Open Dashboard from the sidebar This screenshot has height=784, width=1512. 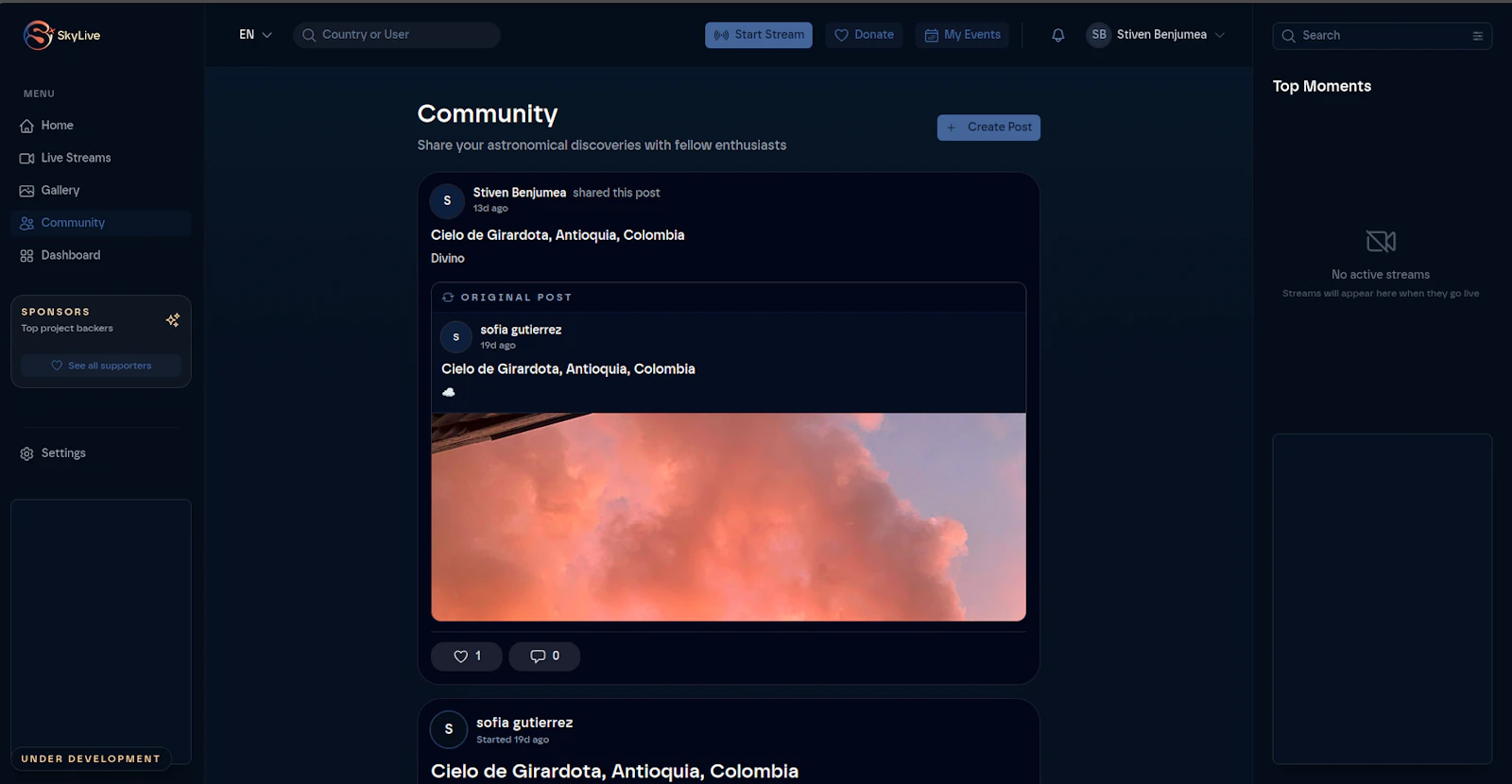(x=101, y=255)
